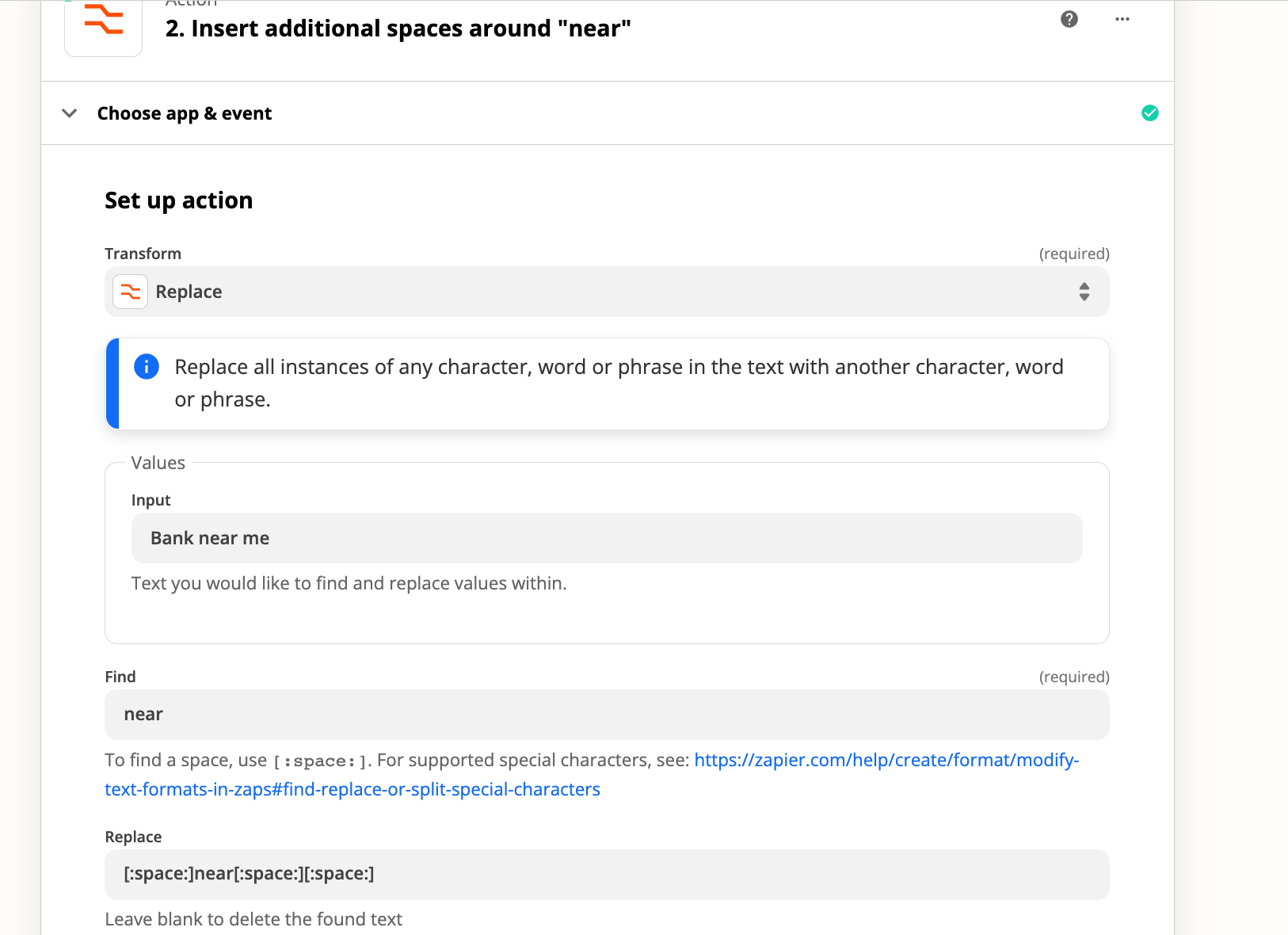The width and height of the screenshot is (1288, 935).
Task: Collapse the Choose app & event section
Action: (70, 113)
